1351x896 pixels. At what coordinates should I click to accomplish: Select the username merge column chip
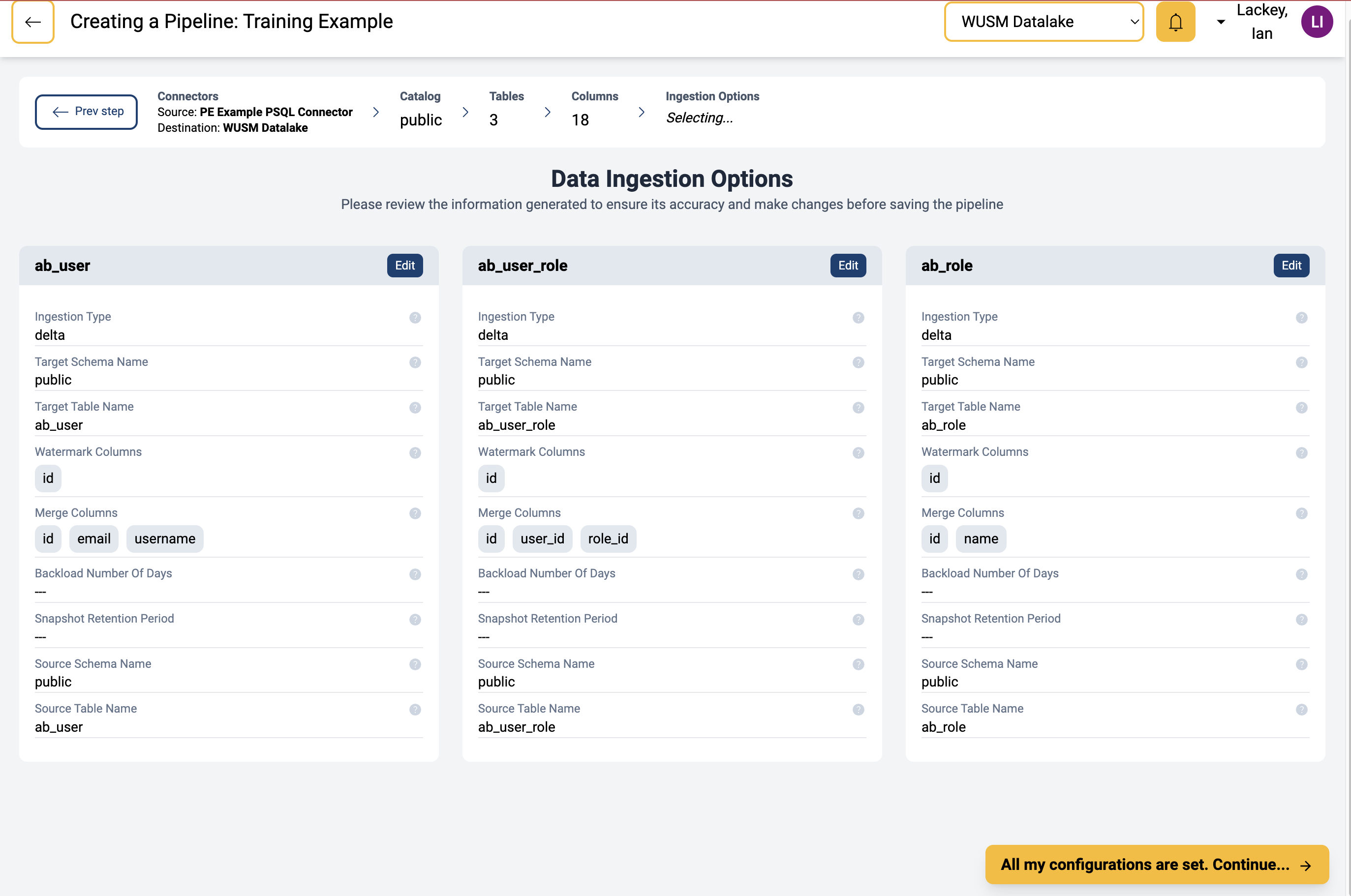pyautogui.click(x=165, y=538)
